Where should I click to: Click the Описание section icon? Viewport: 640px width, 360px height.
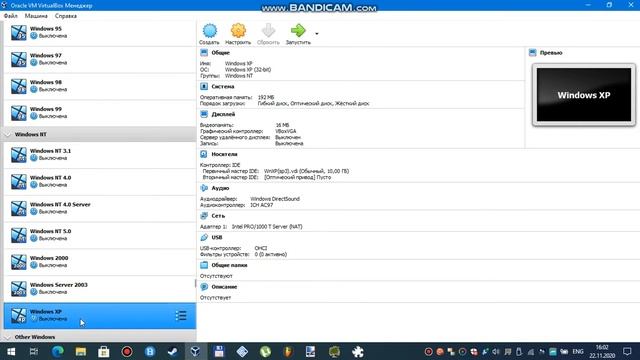pos(204,287)
